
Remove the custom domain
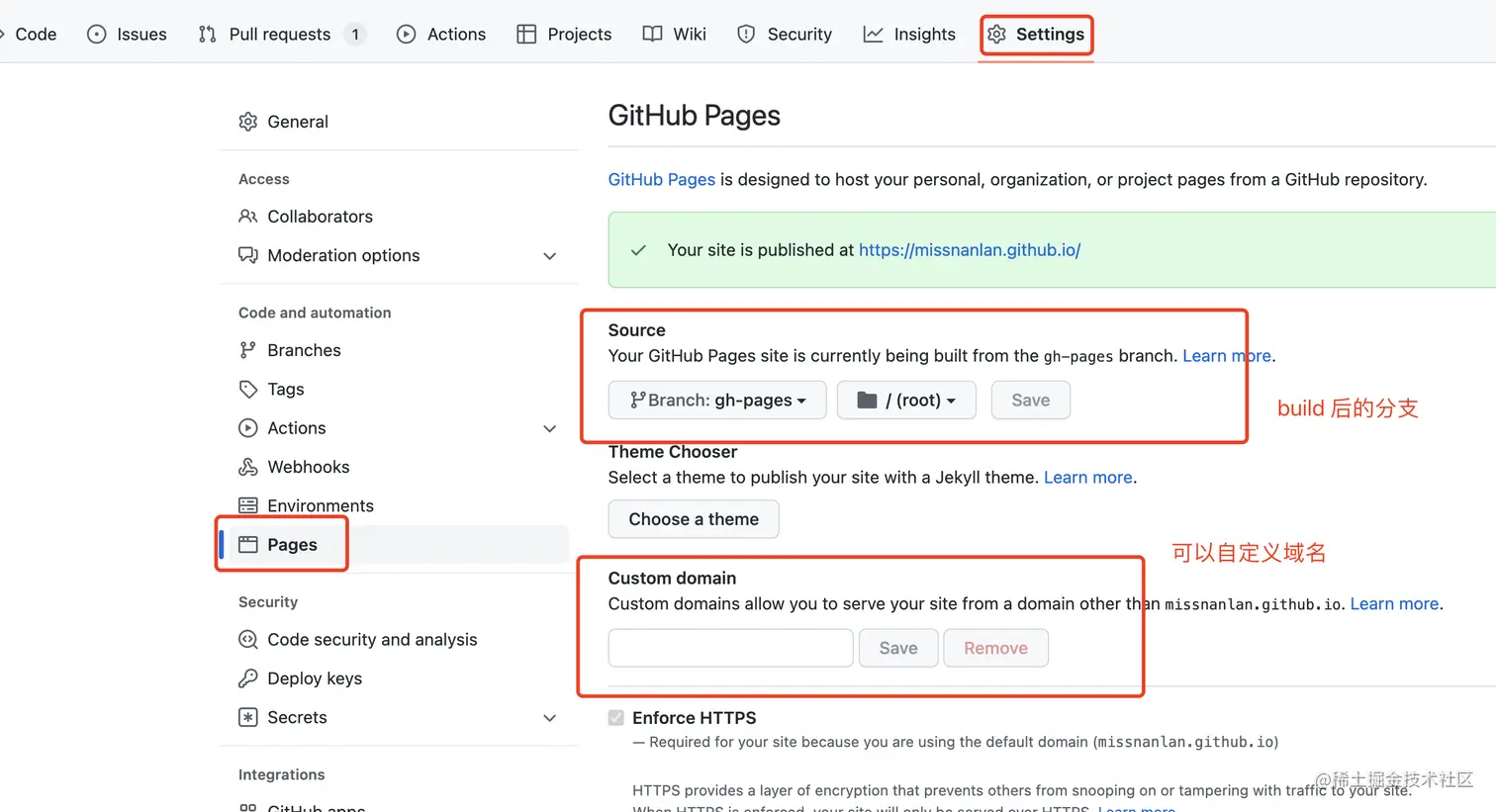[995, 648]
